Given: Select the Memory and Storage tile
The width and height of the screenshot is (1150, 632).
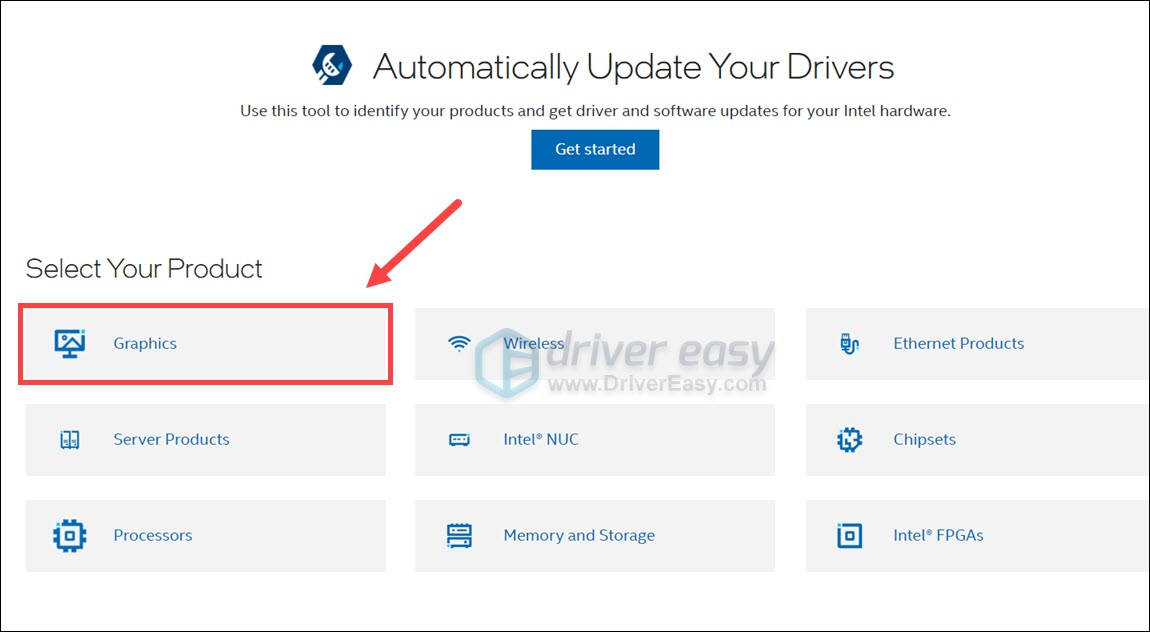Looking at the screenshot, I should point(594,535).
